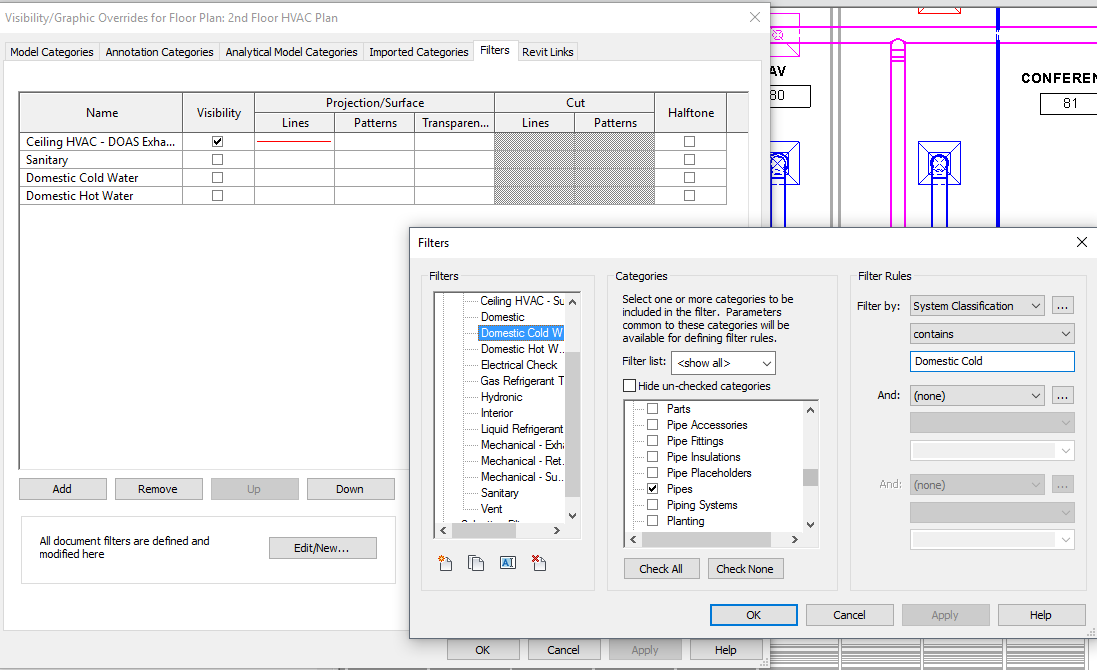Click Check All categories button
Viewport: 1097px width, 670px height.
[x=661, y=569]
